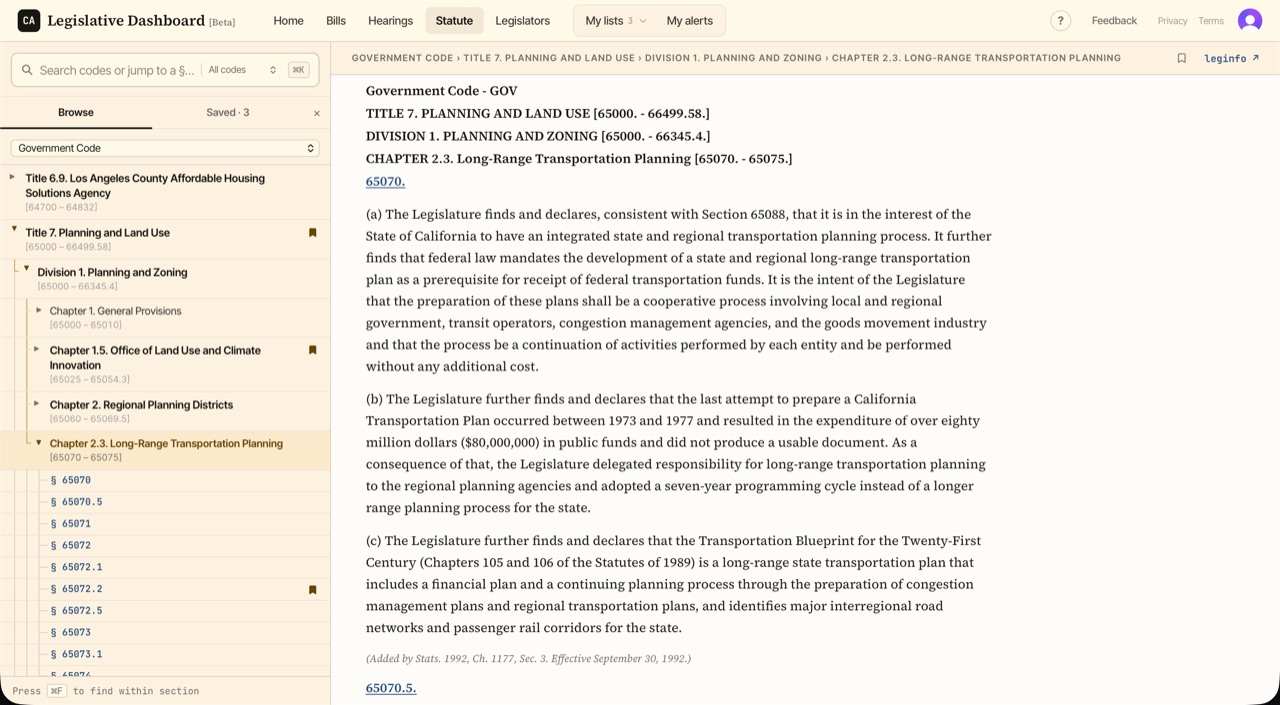Bookmark the current chapter in header

pos(1182,58)
